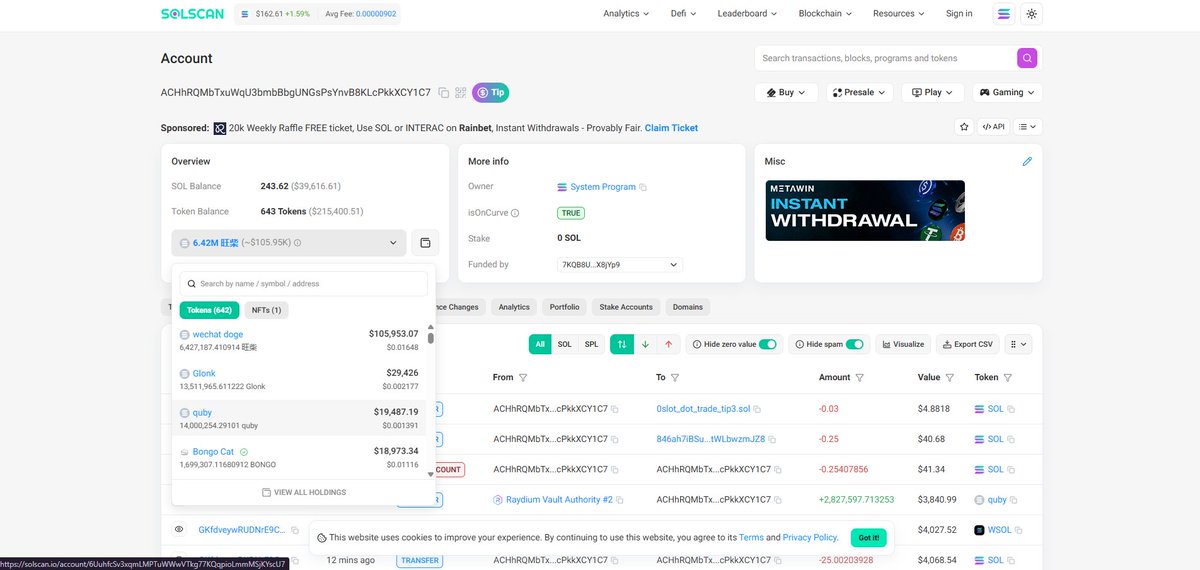Select the SPL transfer type filter
The image size is (1200, 570).
click(x=592, y=344)
